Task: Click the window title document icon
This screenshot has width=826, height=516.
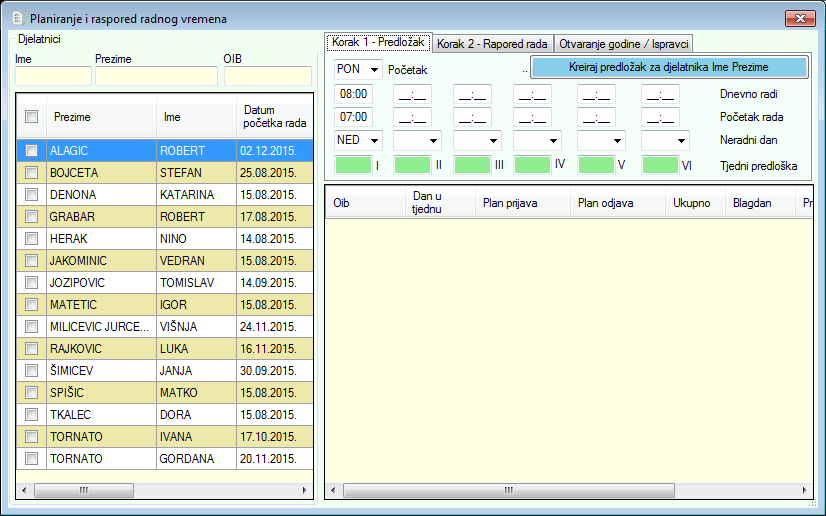Action: pos(18,18)
